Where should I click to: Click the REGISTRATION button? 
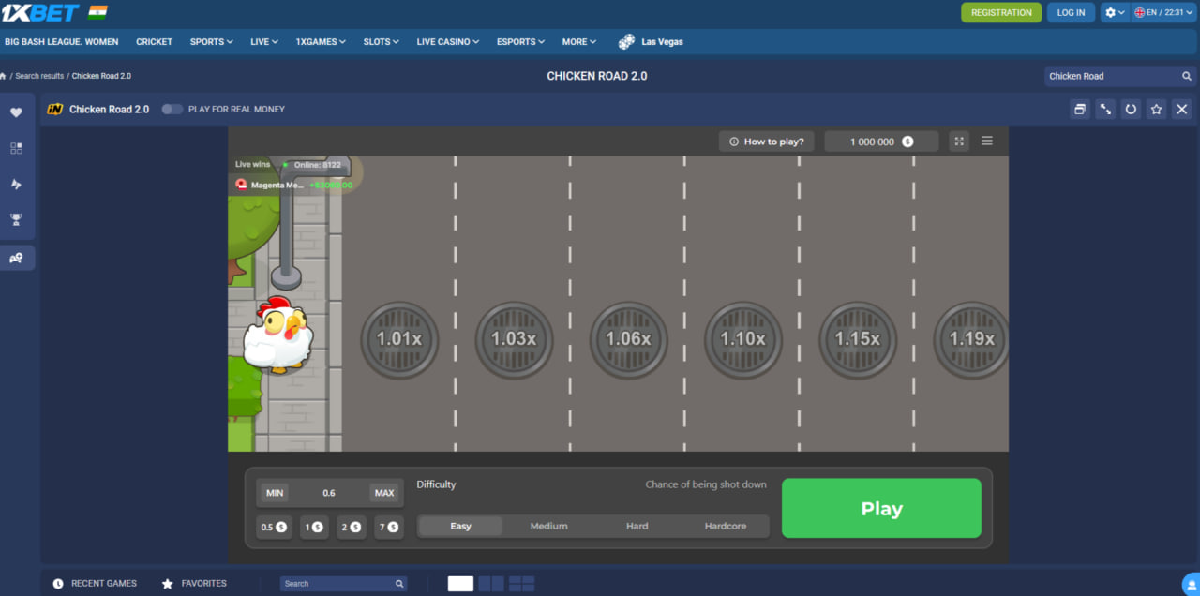click(1001, 12)
